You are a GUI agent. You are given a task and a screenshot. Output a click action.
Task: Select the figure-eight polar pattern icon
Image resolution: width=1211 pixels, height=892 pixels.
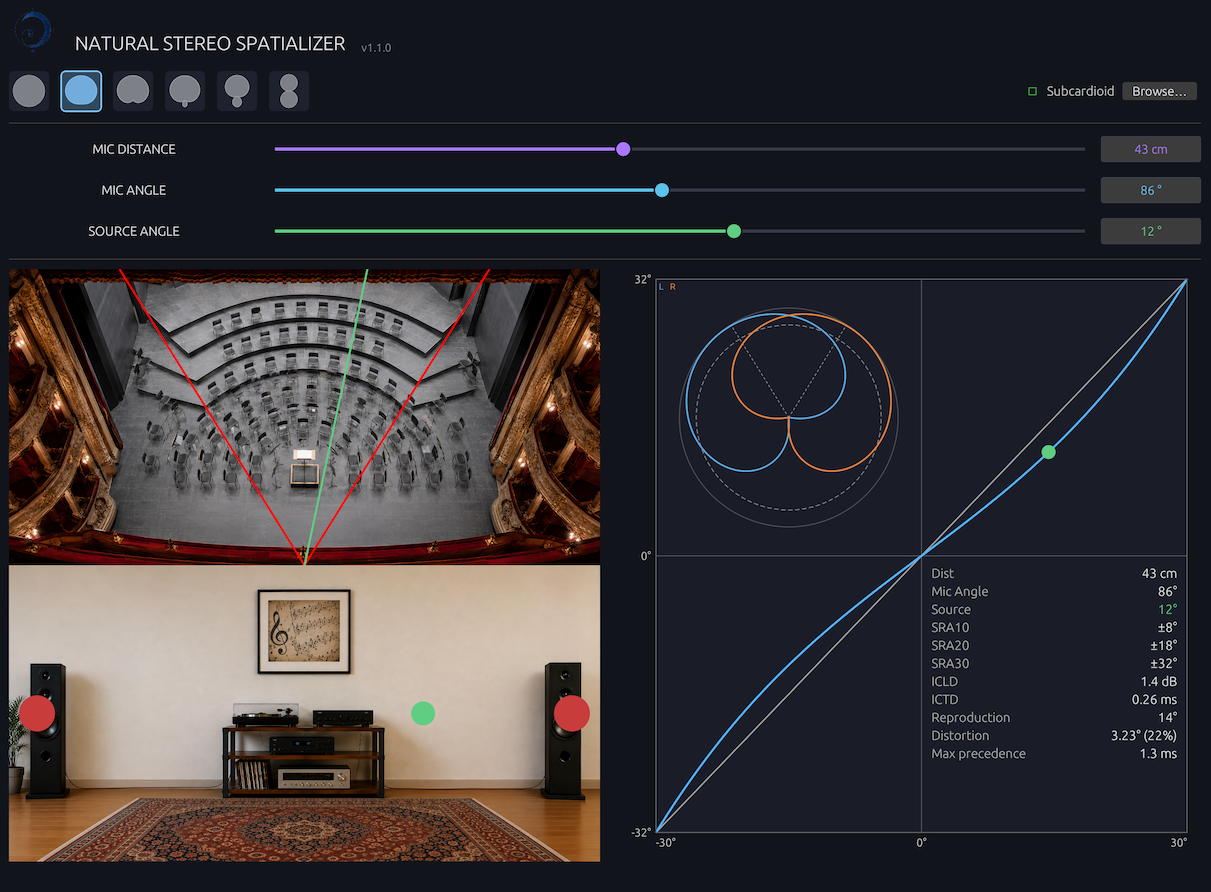[x=289, y=91]
